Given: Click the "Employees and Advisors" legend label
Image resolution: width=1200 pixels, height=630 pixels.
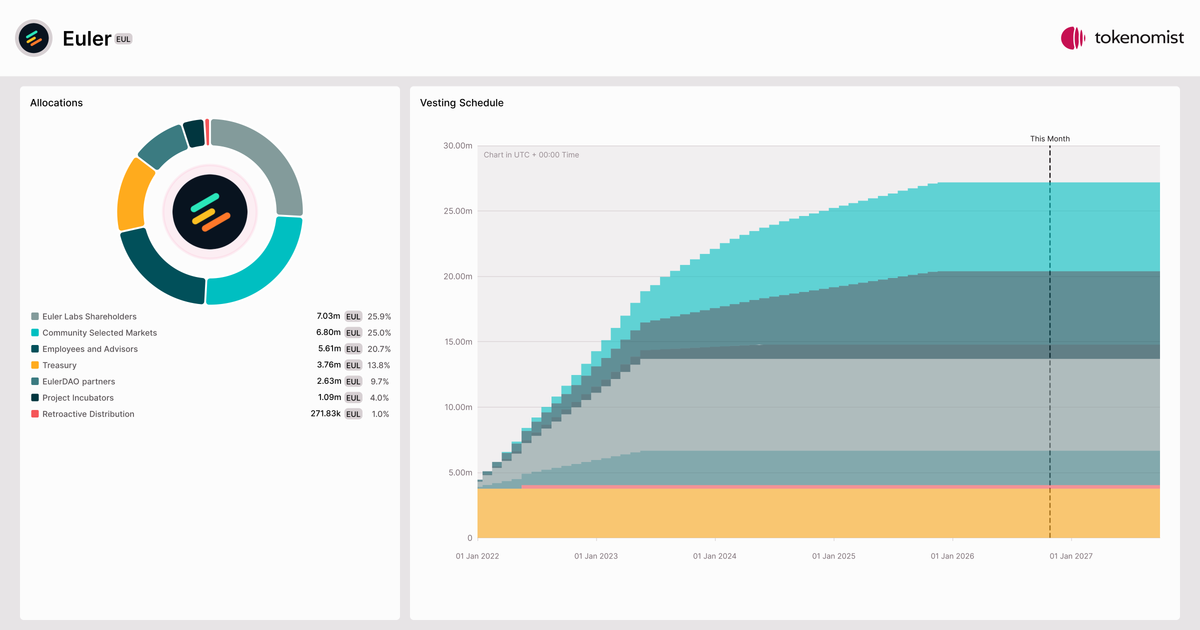Looking at the screenshot, I should coord(90,349).
